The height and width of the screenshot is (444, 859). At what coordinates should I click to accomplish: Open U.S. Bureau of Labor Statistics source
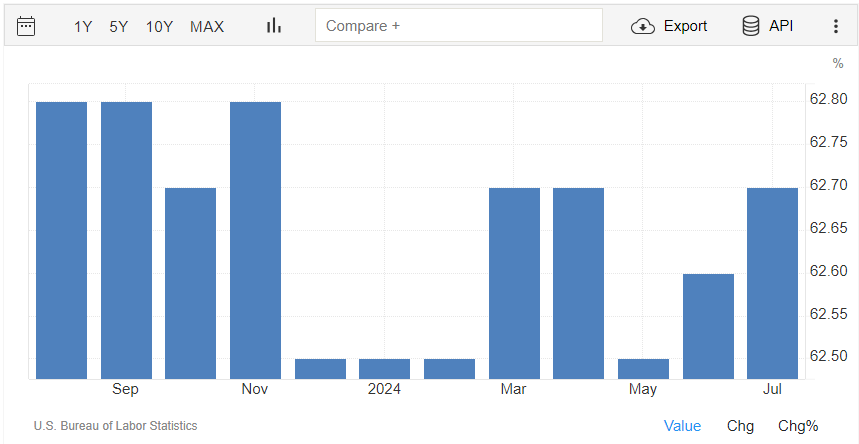[x=115, y=426]
